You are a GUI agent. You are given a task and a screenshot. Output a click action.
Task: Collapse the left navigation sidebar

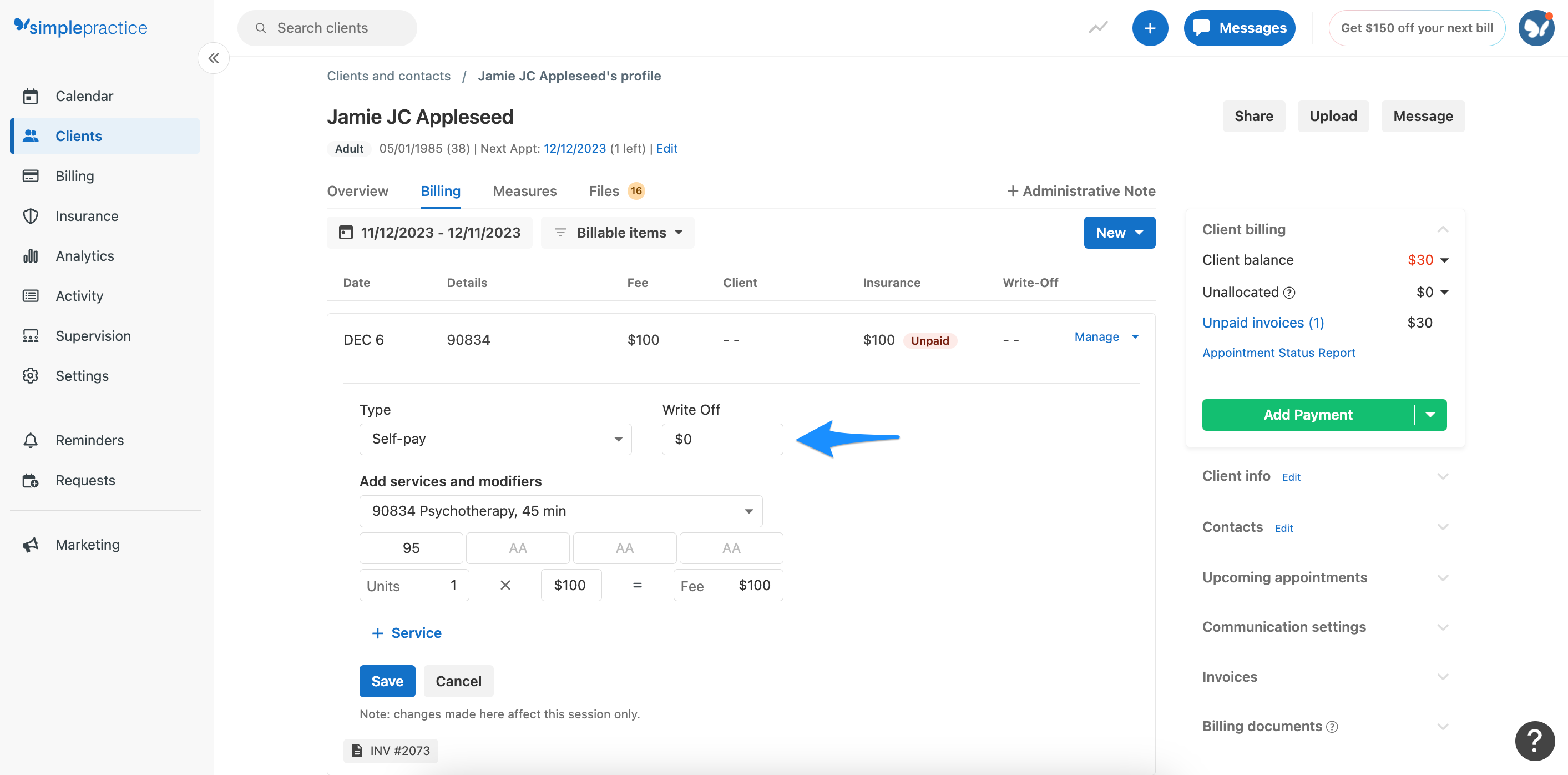click(x=213, y=58)
